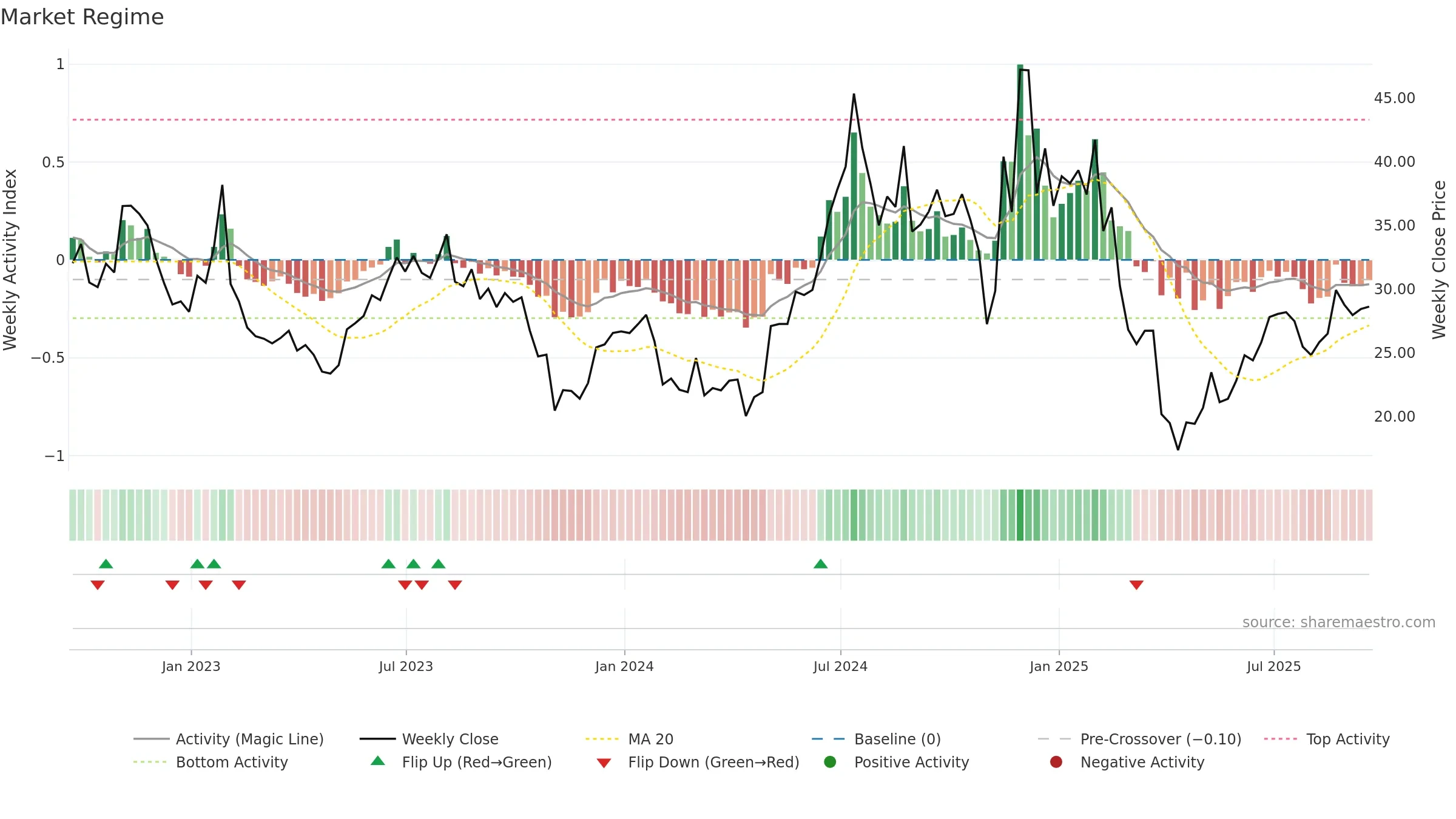Image resolution: width=1456 pixels, height=819 pixels.
Task: Click the Flip Down marker after Jan 2025
Action: tap(1136, 585)
